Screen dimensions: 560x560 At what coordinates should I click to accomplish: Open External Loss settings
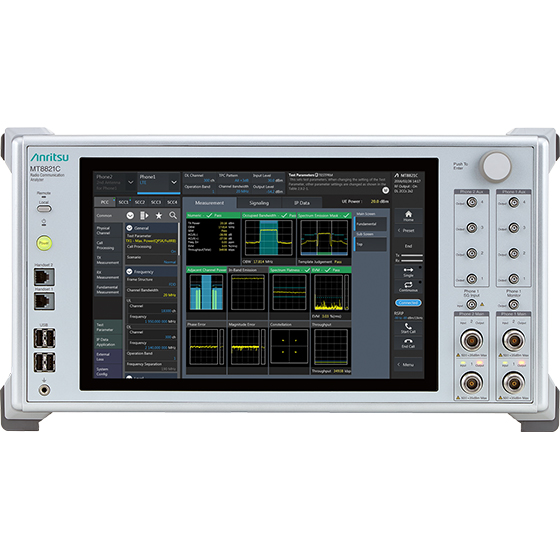[108, 356]
